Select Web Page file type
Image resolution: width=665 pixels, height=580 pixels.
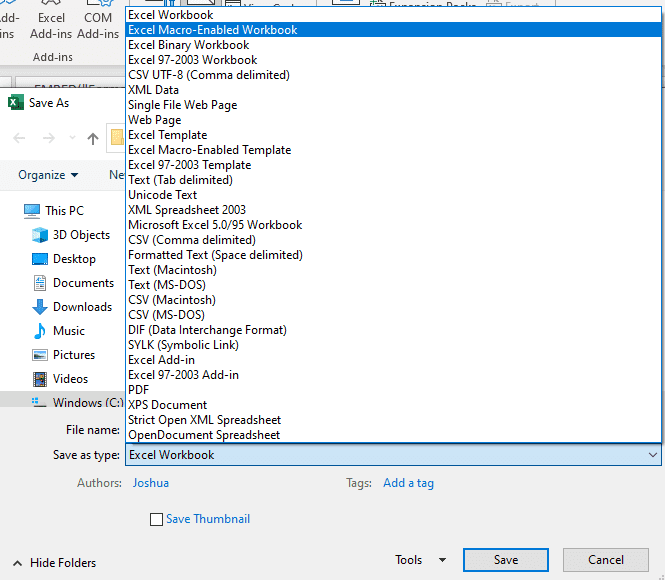394,120
